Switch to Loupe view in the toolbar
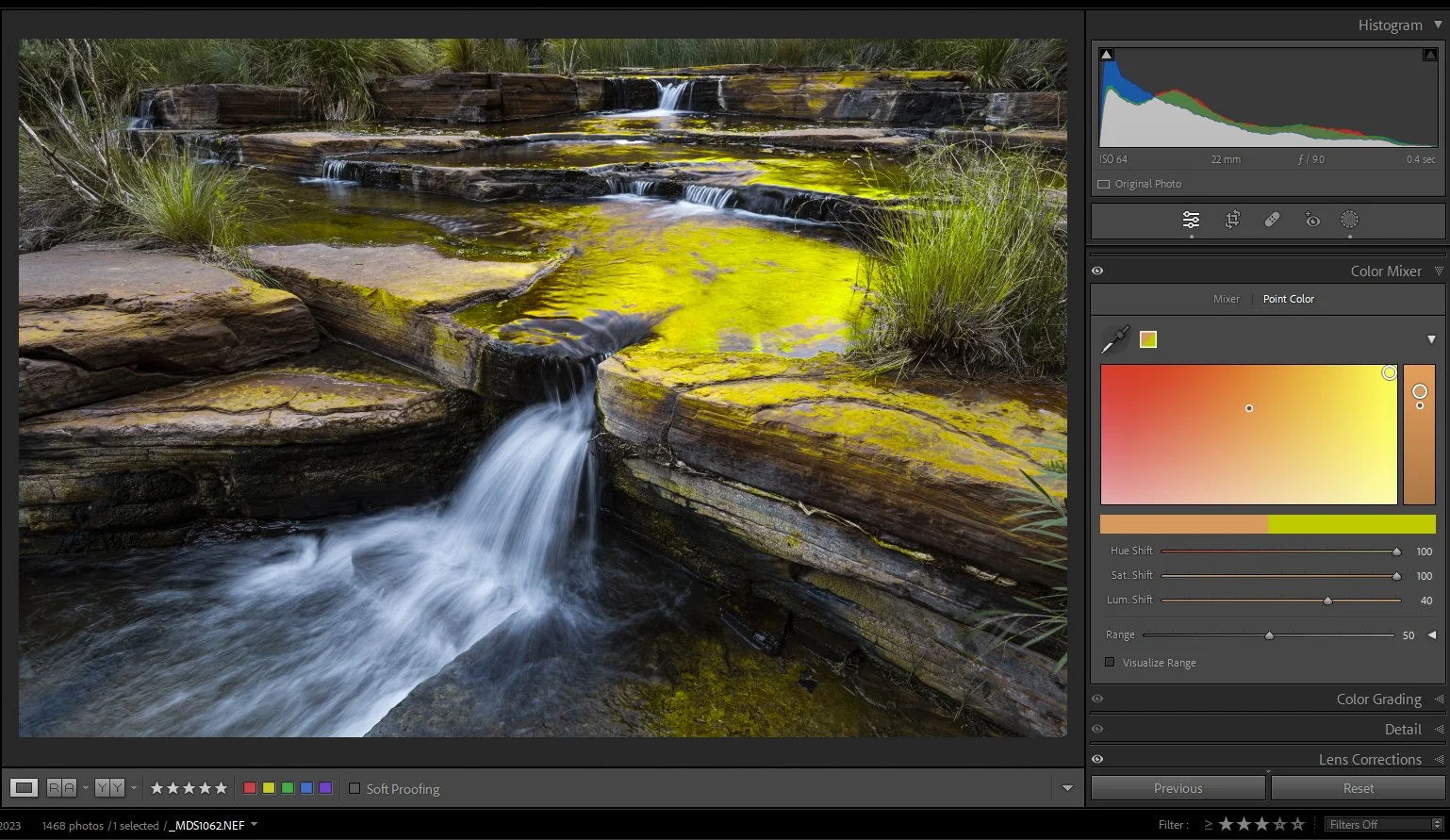 tap(23, 787)
